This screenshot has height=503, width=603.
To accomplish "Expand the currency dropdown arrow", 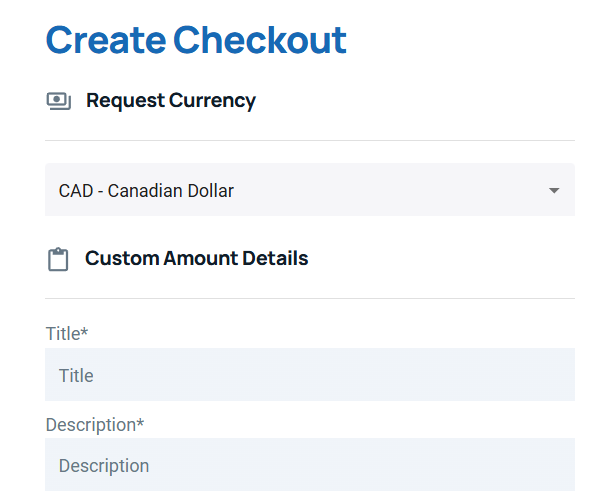I will pyautogui.click(x=554, y=190).
